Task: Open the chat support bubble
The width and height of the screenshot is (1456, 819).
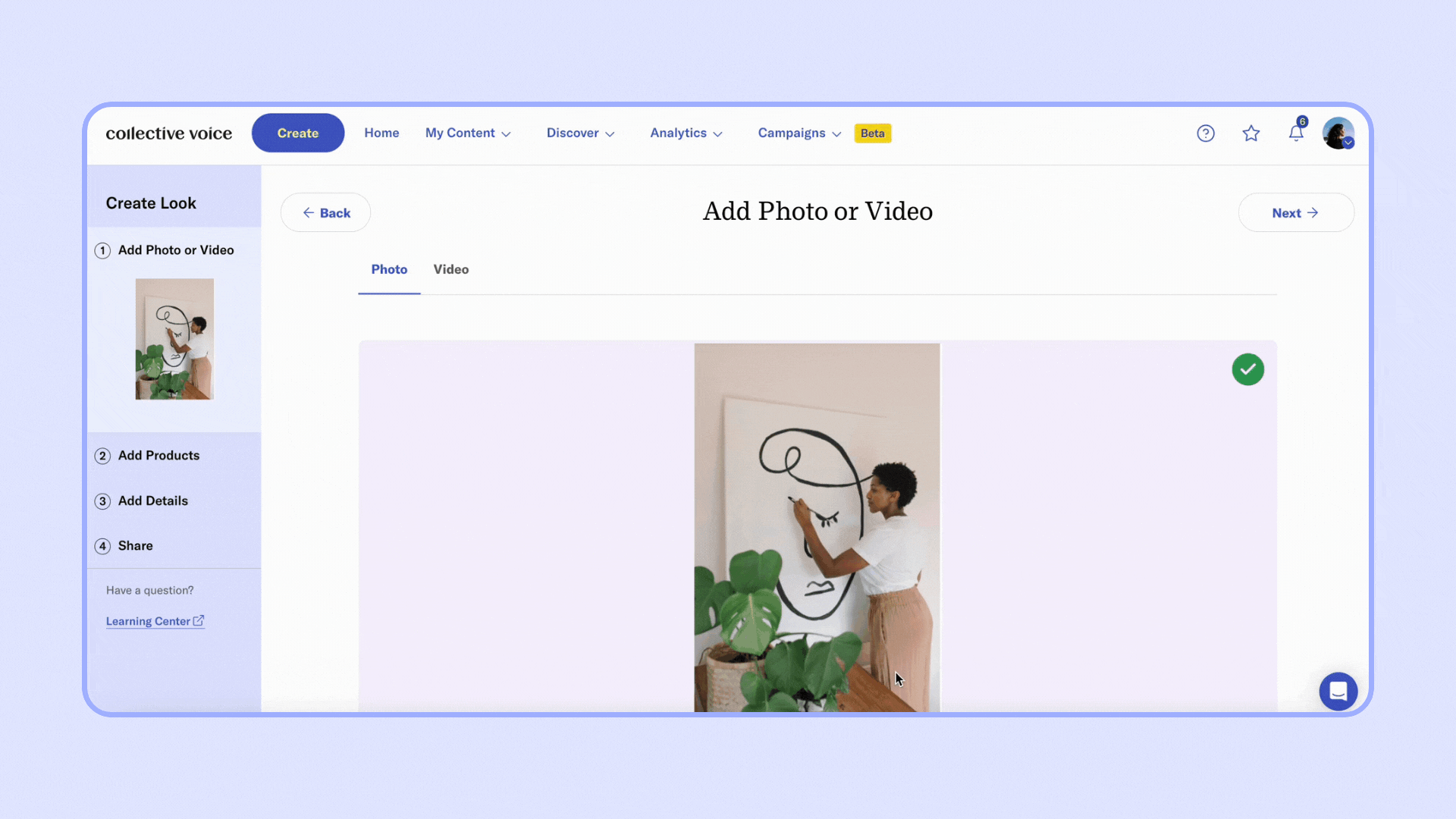Action: coord(1338,691)
